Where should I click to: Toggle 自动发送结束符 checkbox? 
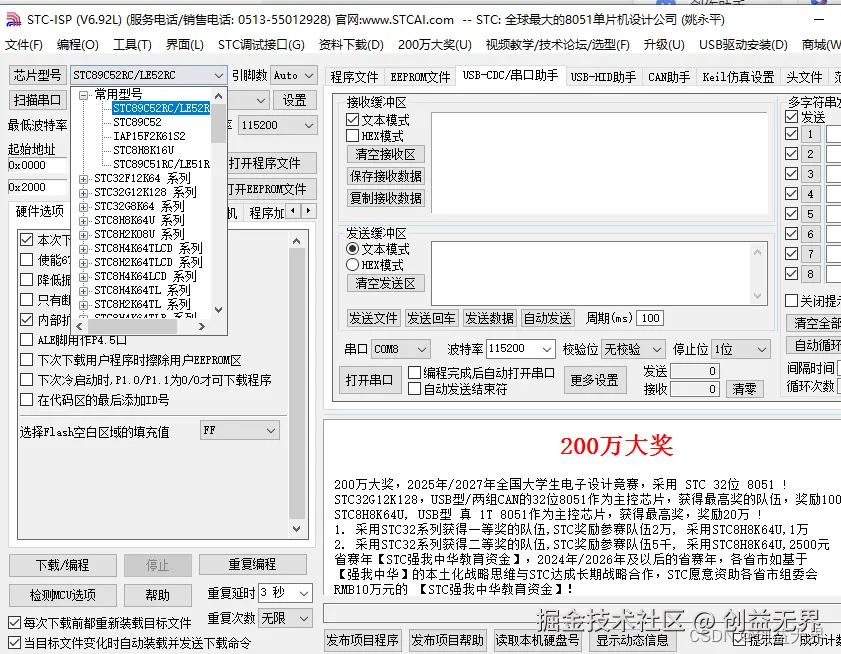tap(414, 388)
